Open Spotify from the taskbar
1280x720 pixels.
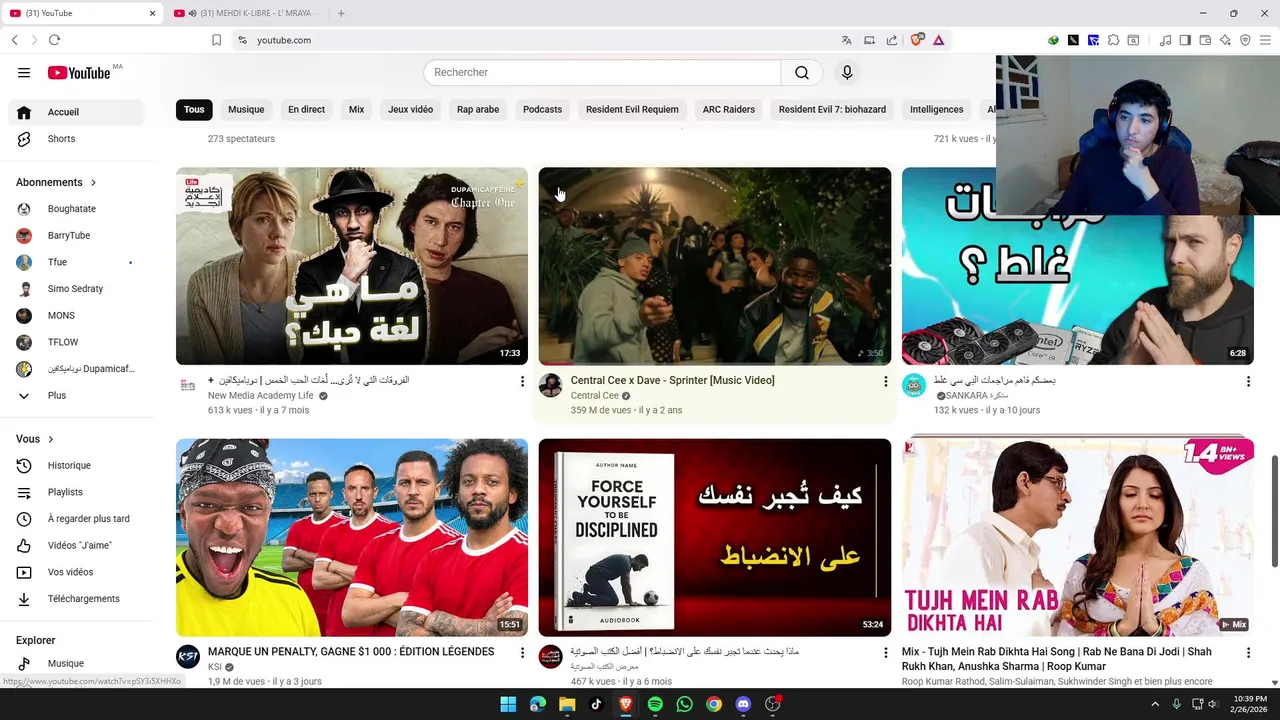655,704
